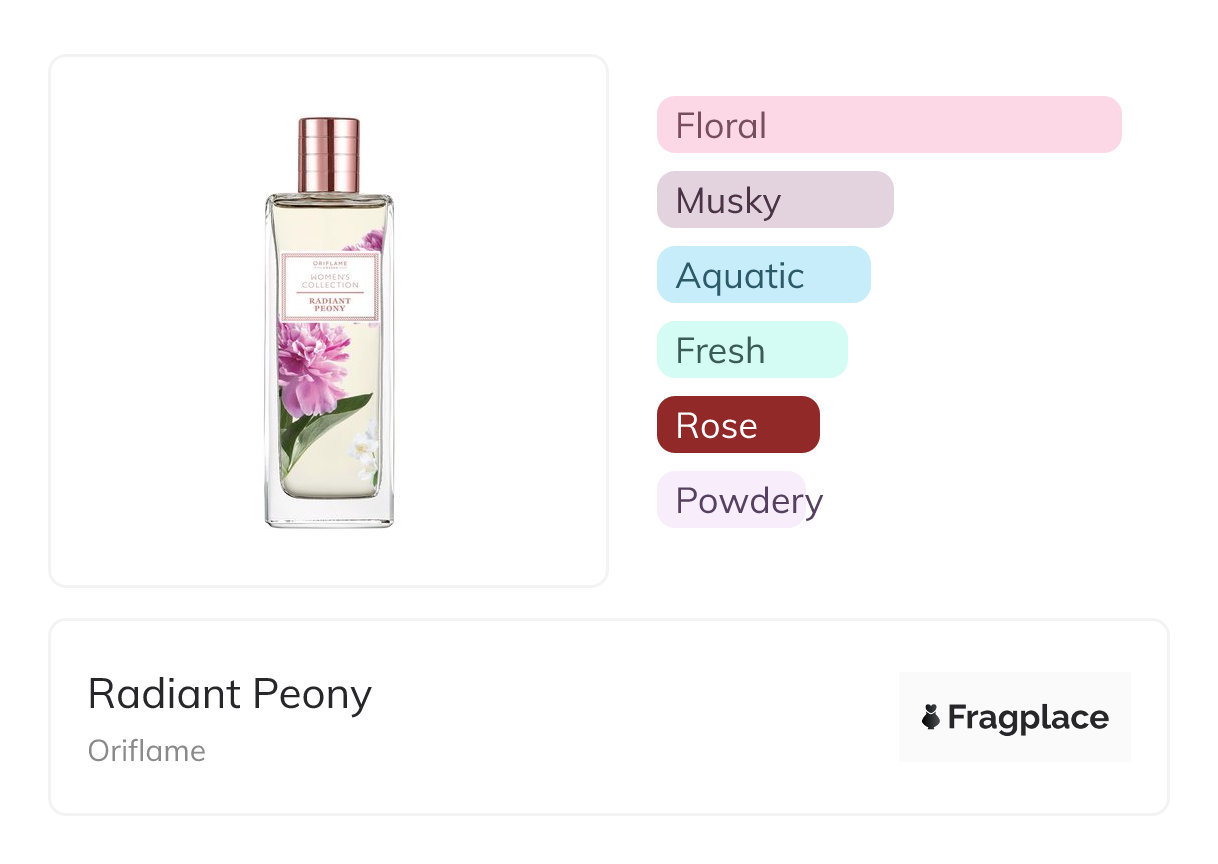Open the Radiant Peony title
Screen dimensions: 1218x864
tap(229, 693)
